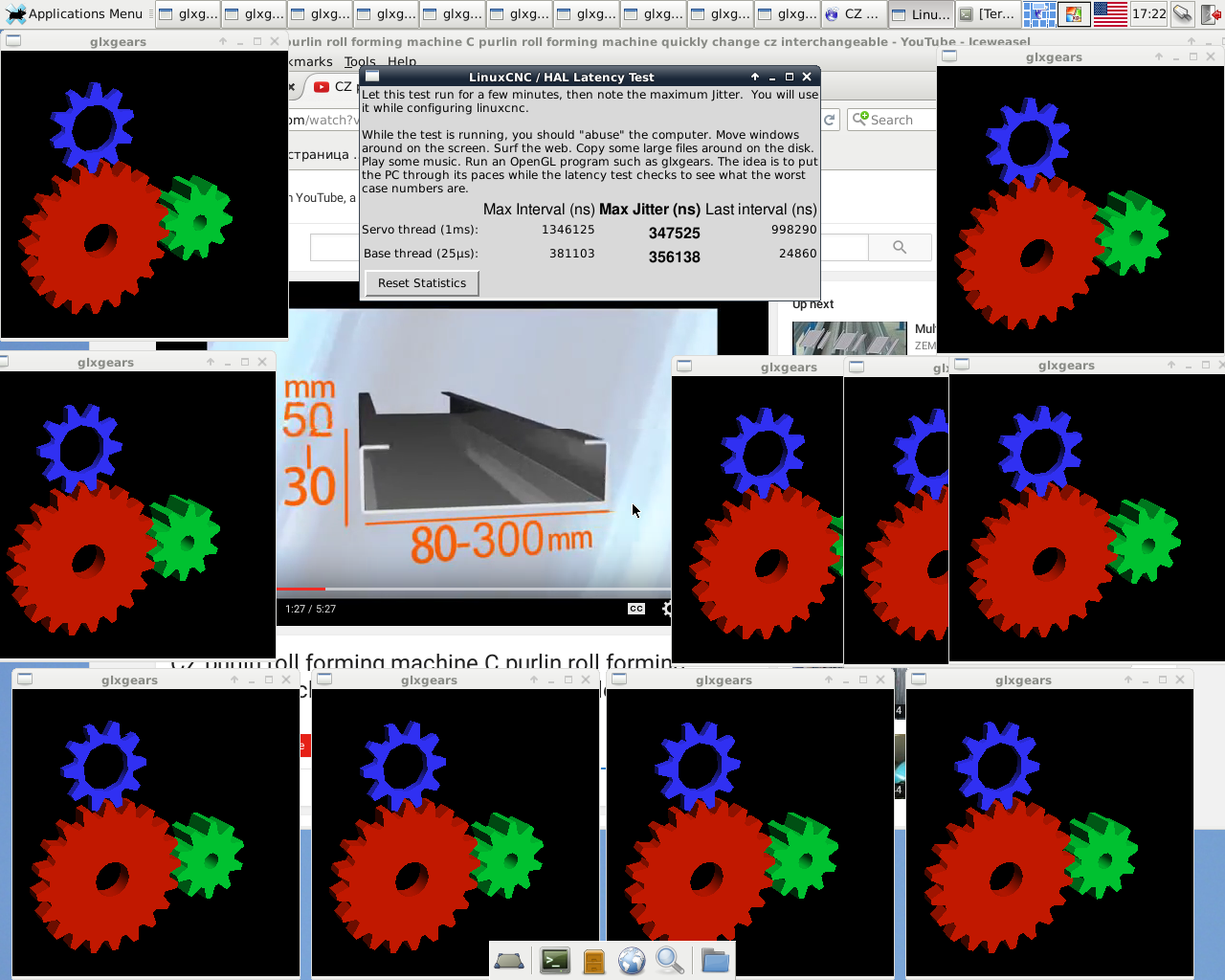Click Reset Statistics in the Latency Test
This screenshot has width=1225, height=980.
click(422, 283)
